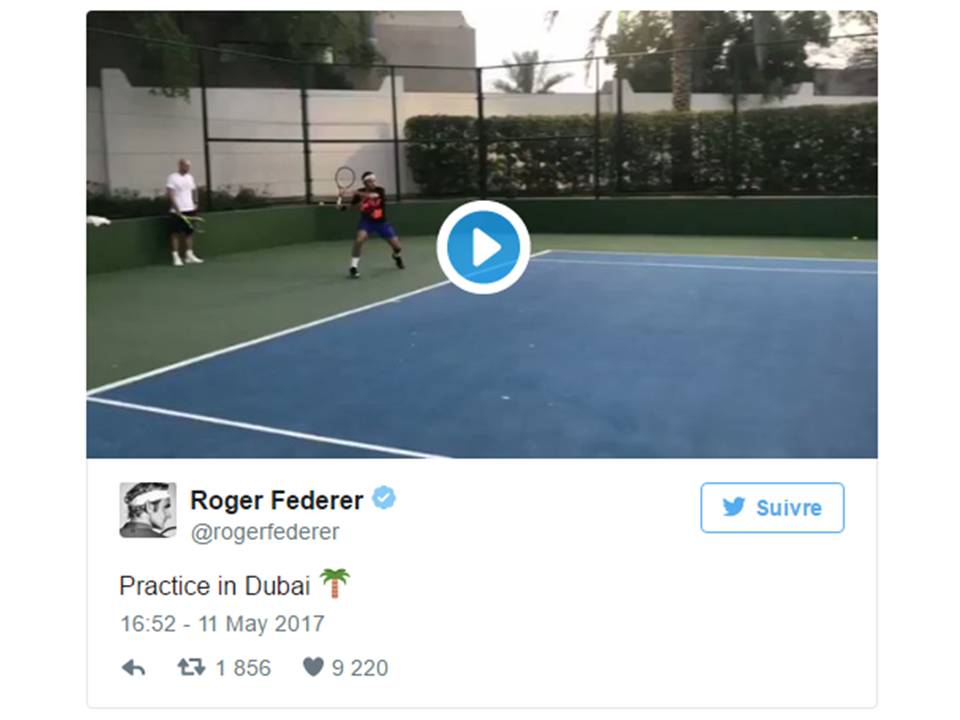Open the 16:52 - 11 May 2017 timestamp

tap(222, 624)
